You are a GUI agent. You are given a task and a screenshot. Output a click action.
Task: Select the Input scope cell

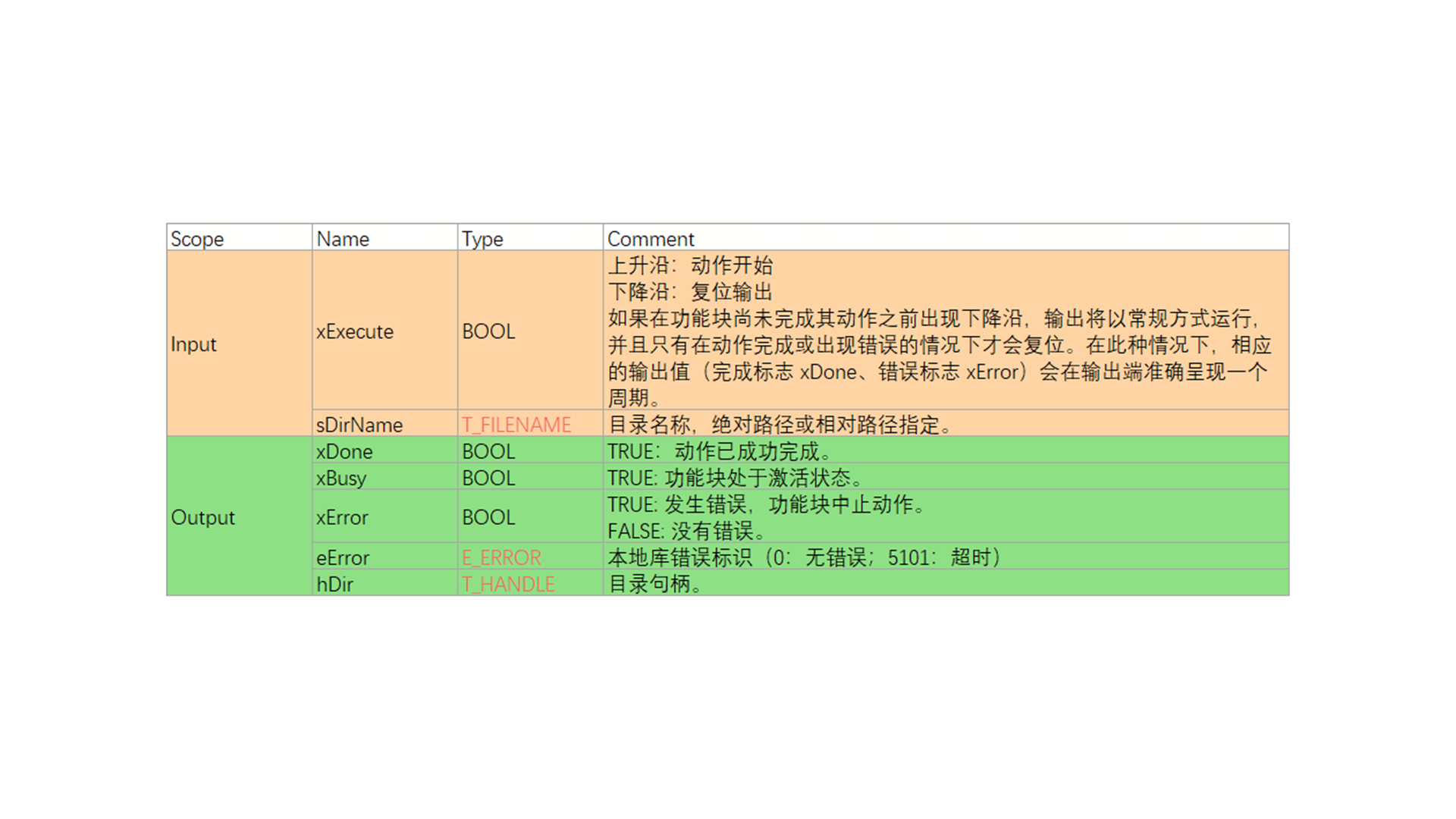(x=193, y=344)
